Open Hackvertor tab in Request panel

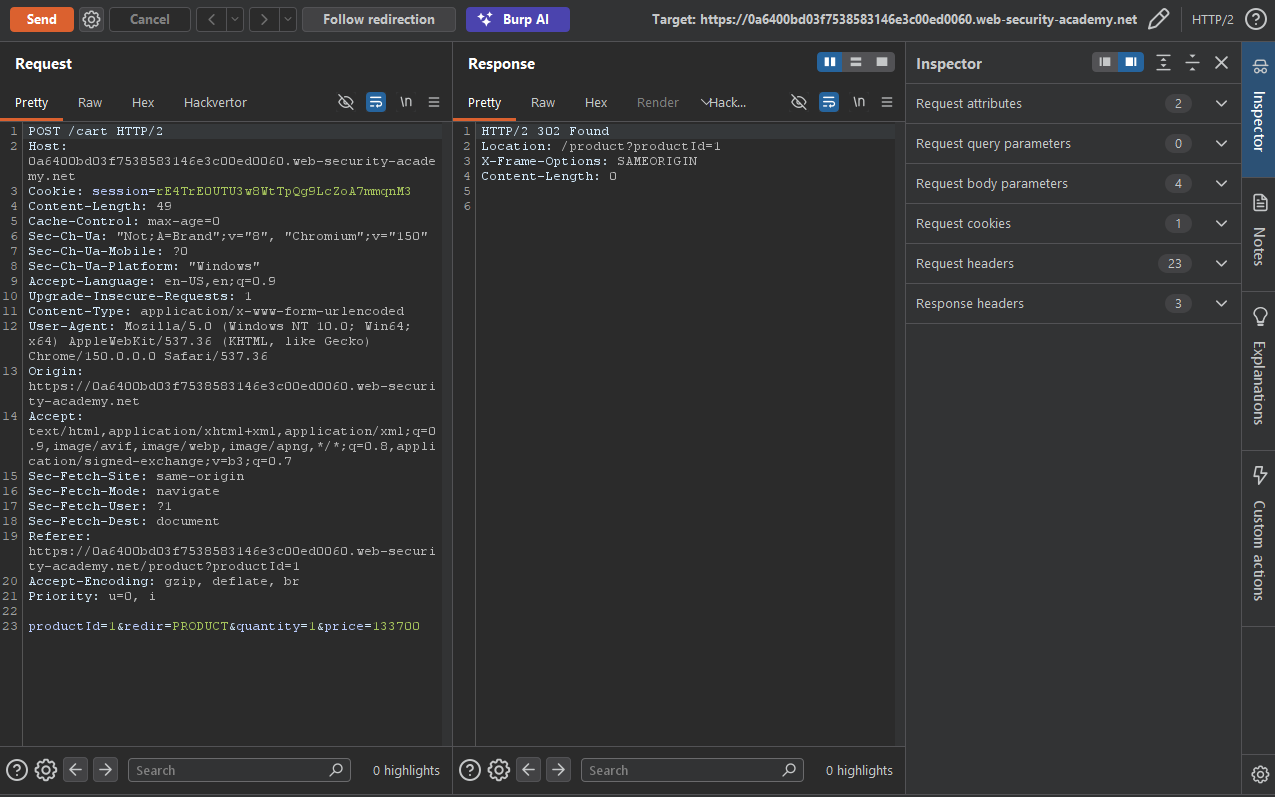tap(215, 102)
